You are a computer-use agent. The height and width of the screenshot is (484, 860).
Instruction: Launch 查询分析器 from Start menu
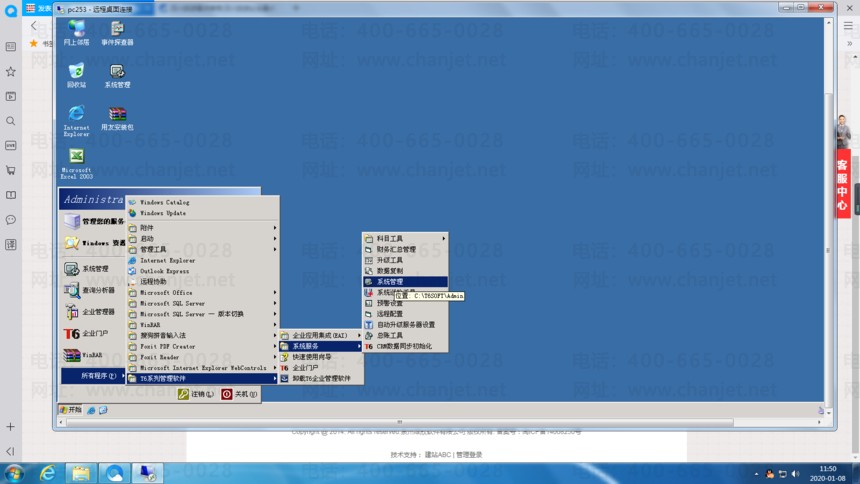click(x=92, y=290)
